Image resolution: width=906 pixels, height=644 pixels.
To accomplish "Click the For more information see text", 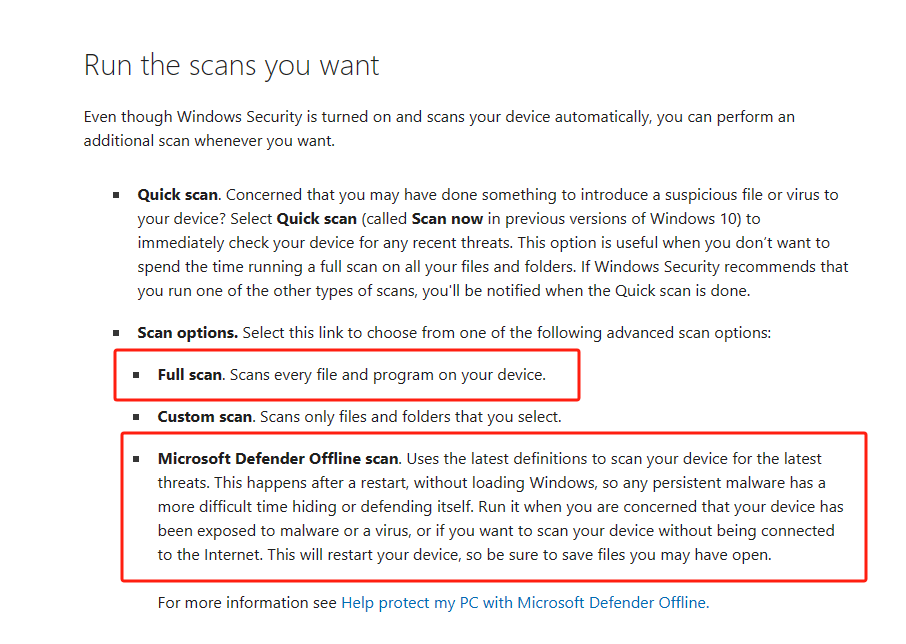I will click(x=248, y=603).
